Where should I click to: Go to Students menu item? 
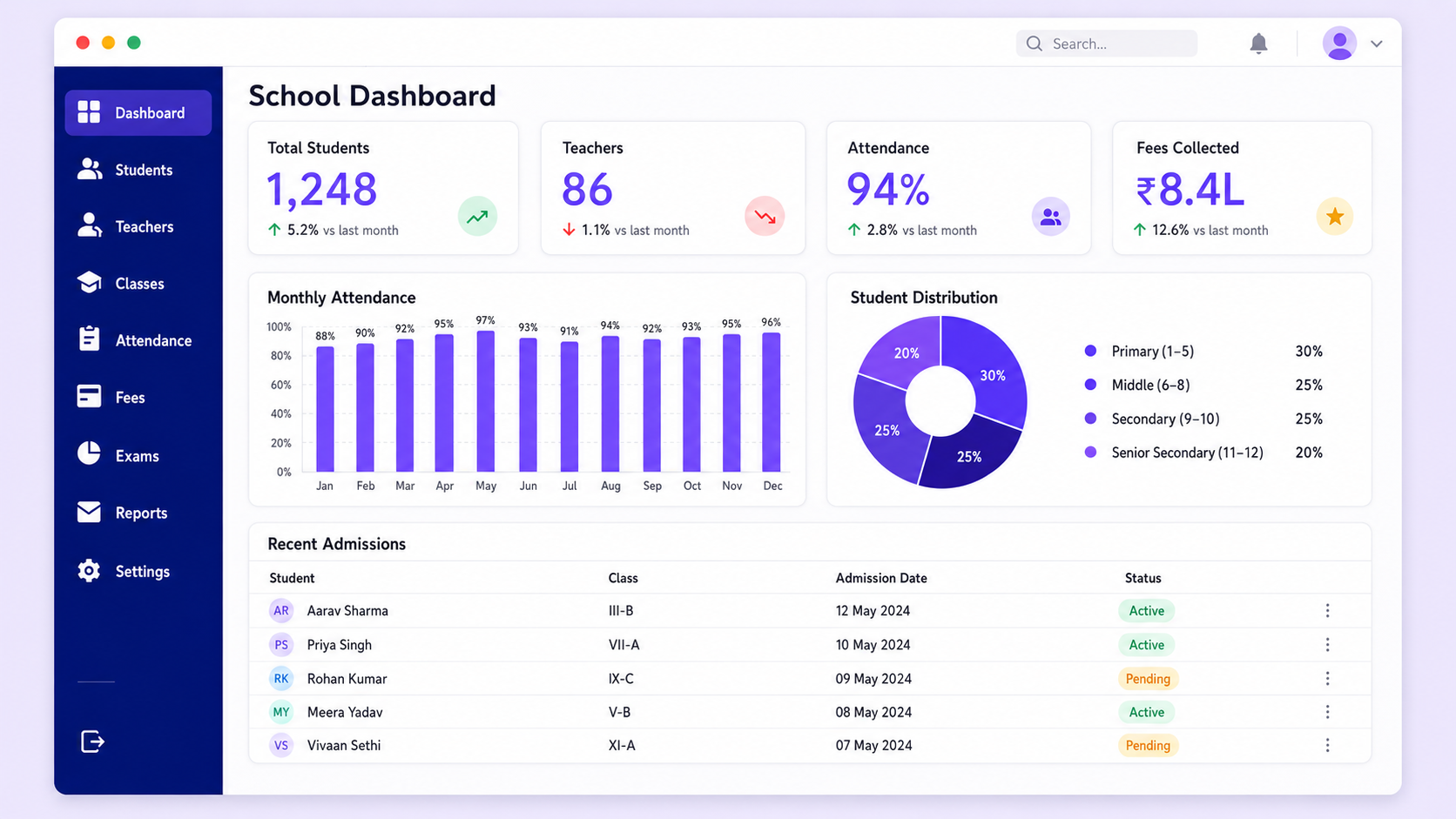tap(138, 170)
